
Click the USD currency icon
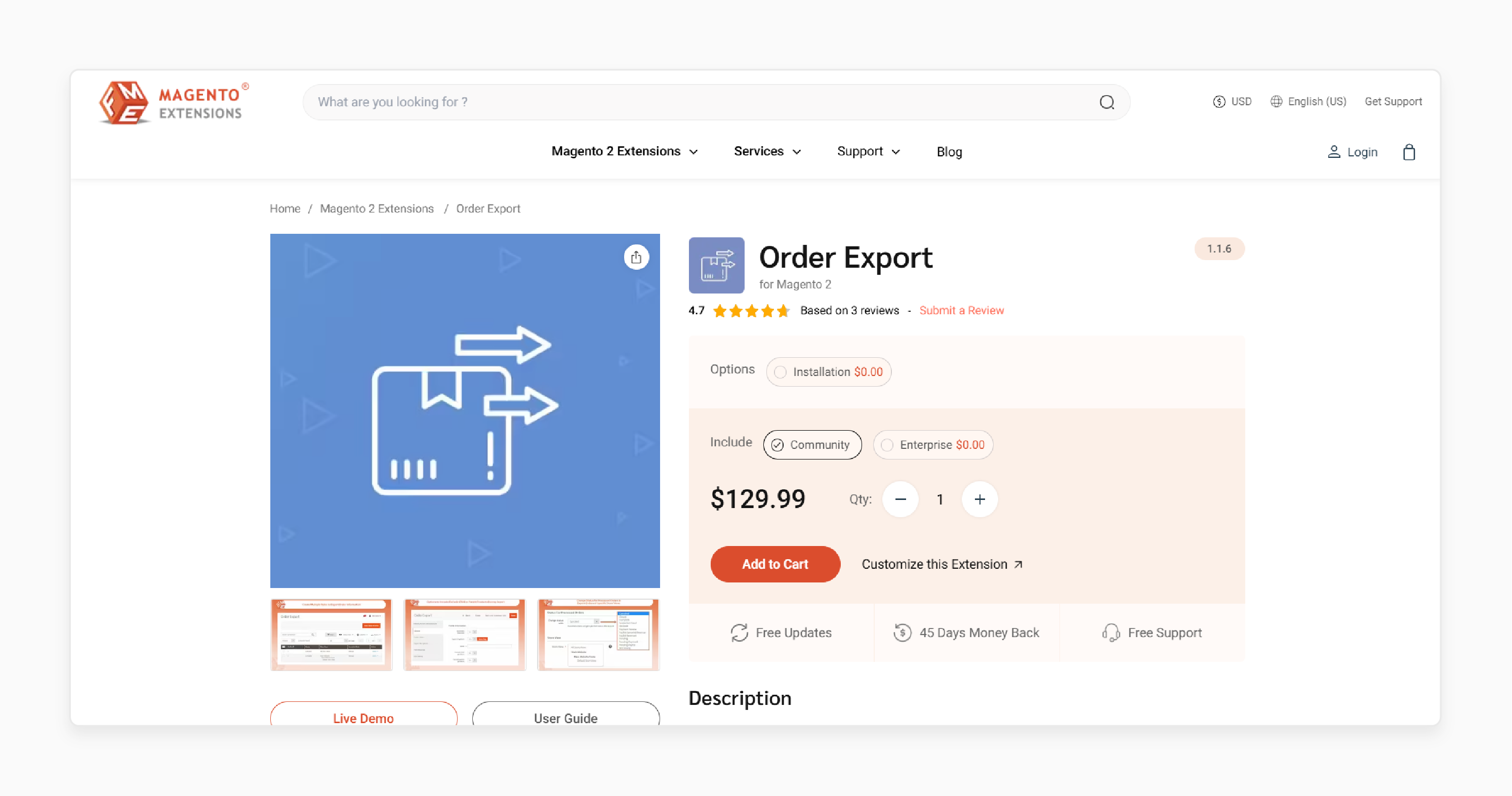pyautogui.click(x=1219, y=102)
